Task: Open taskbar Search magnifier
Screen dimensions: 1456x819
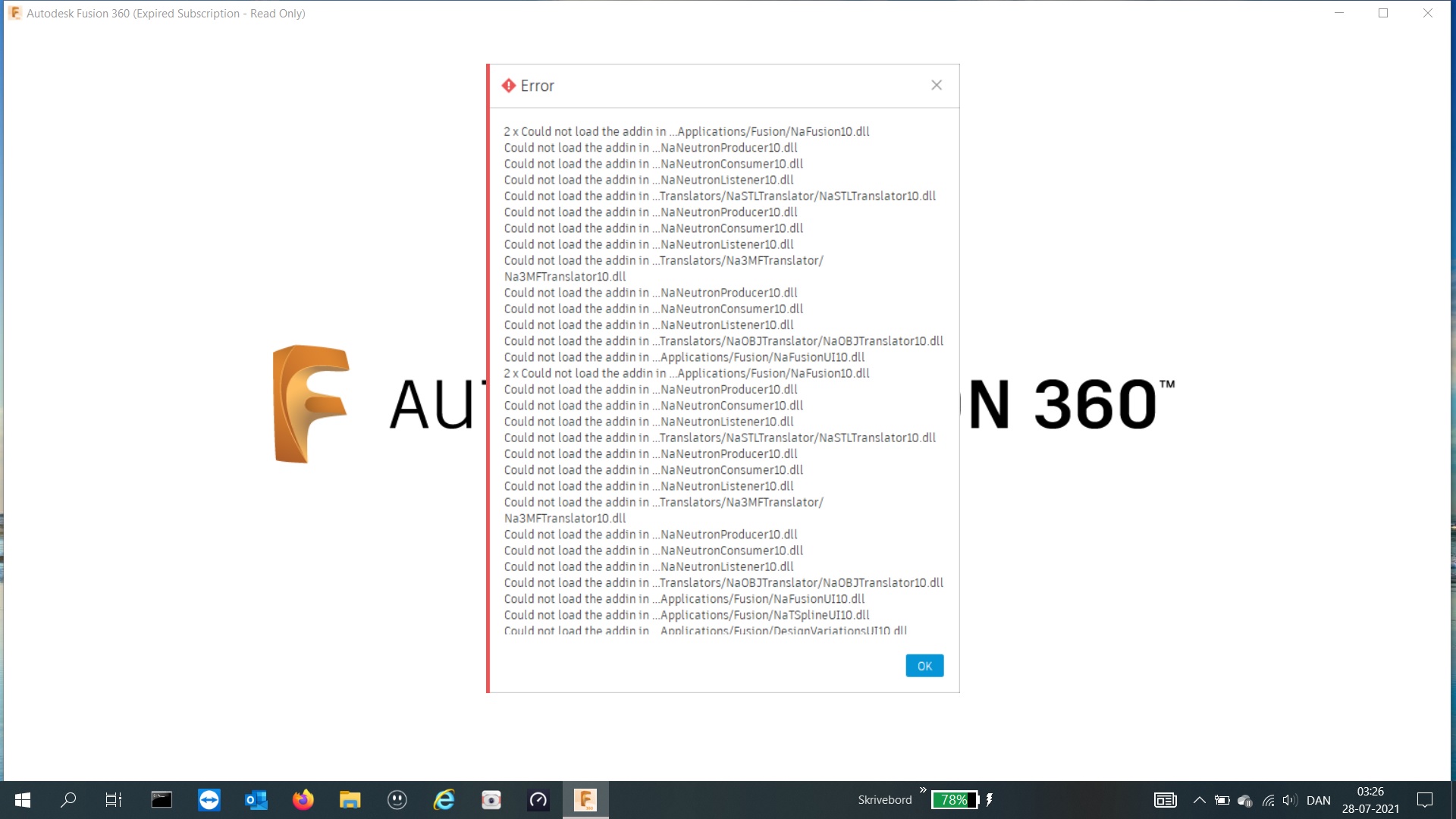Action: coord(68,800)
